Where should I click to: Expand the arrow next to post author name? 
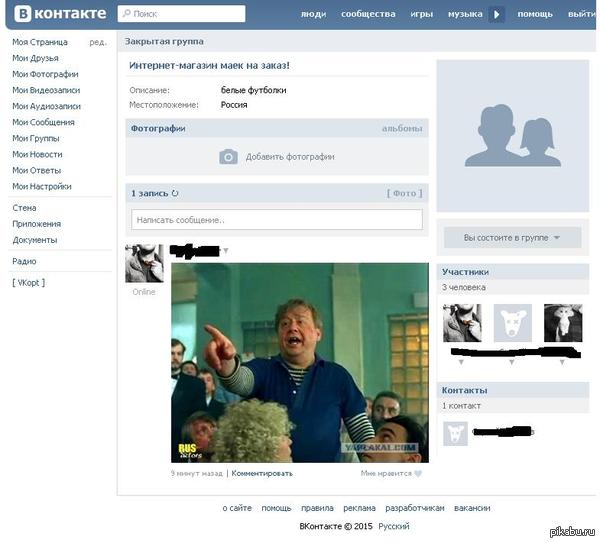tap(226, 251)
